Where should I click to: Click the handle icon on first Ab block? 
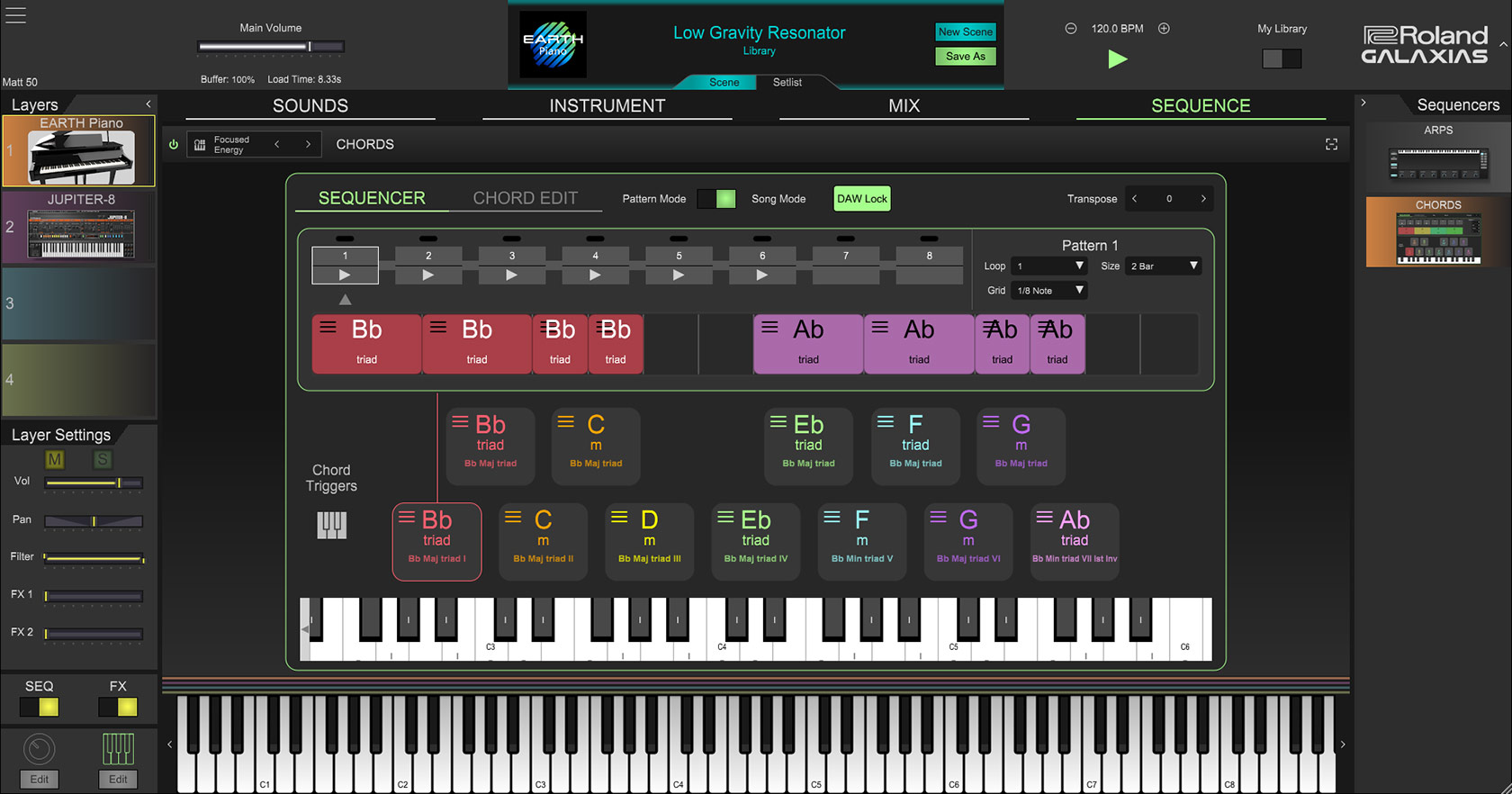pos(769,328)
